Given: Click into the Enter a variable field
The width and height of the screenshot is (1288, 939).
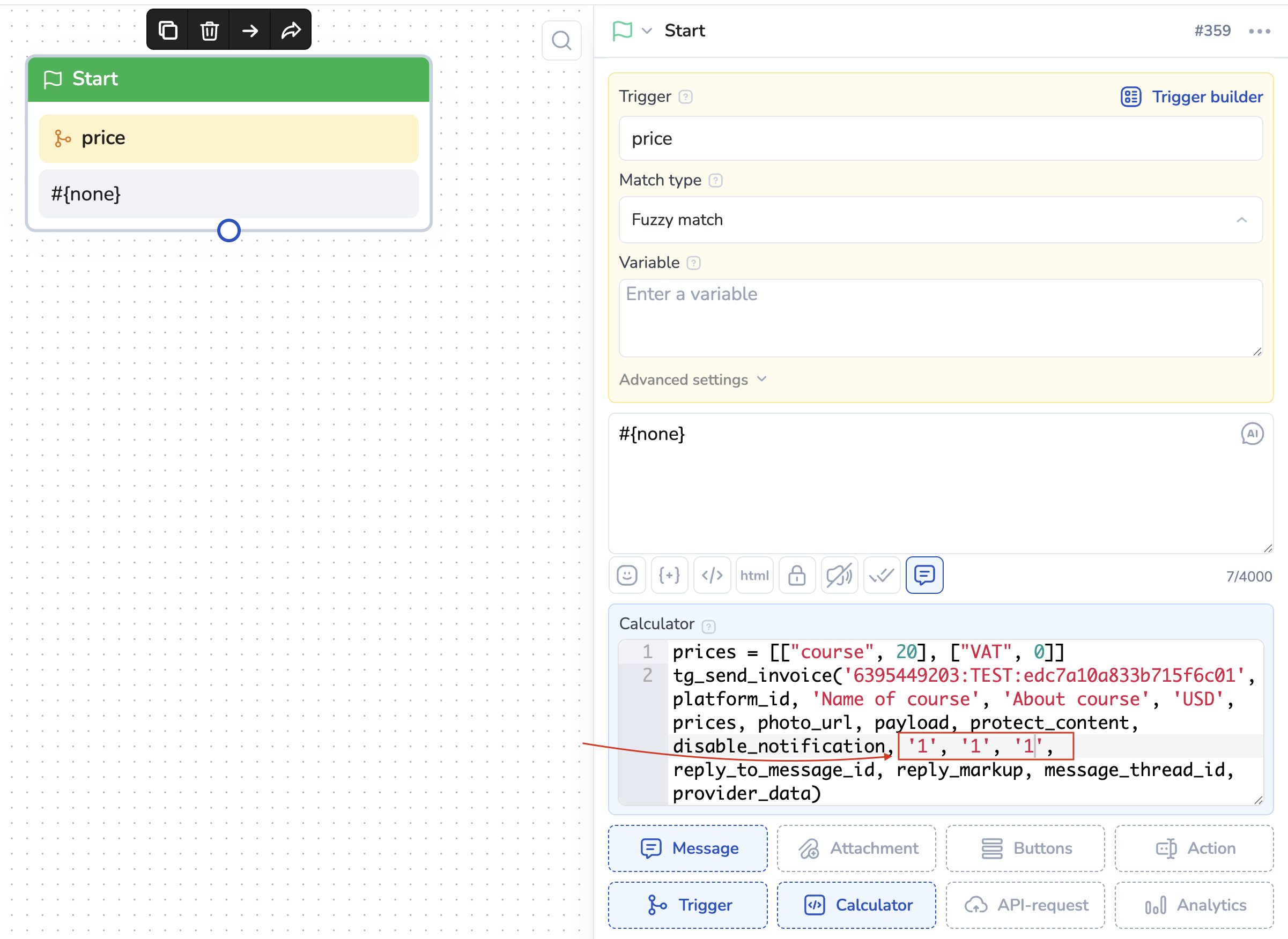Looking at the screenshot, I should pyautogui.click(x=941, y=318).
